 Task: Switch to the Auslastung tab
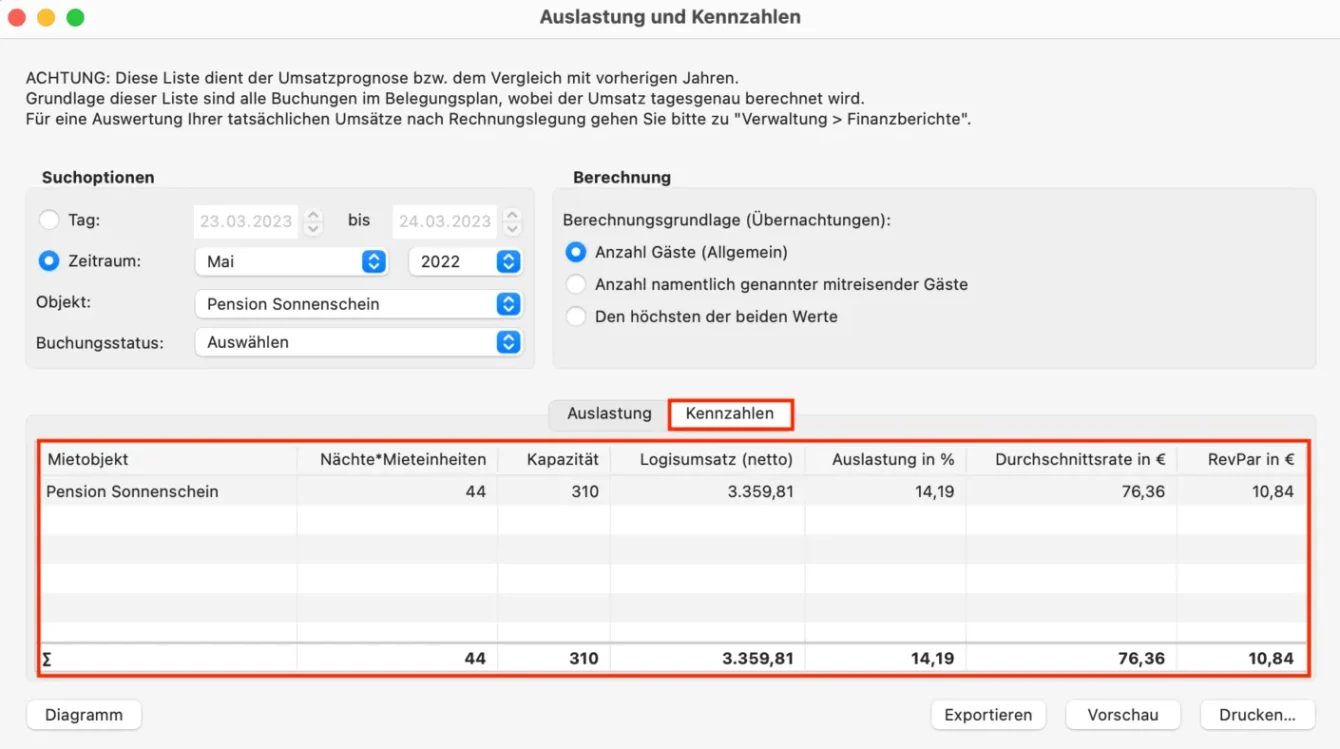coord(609,413)
